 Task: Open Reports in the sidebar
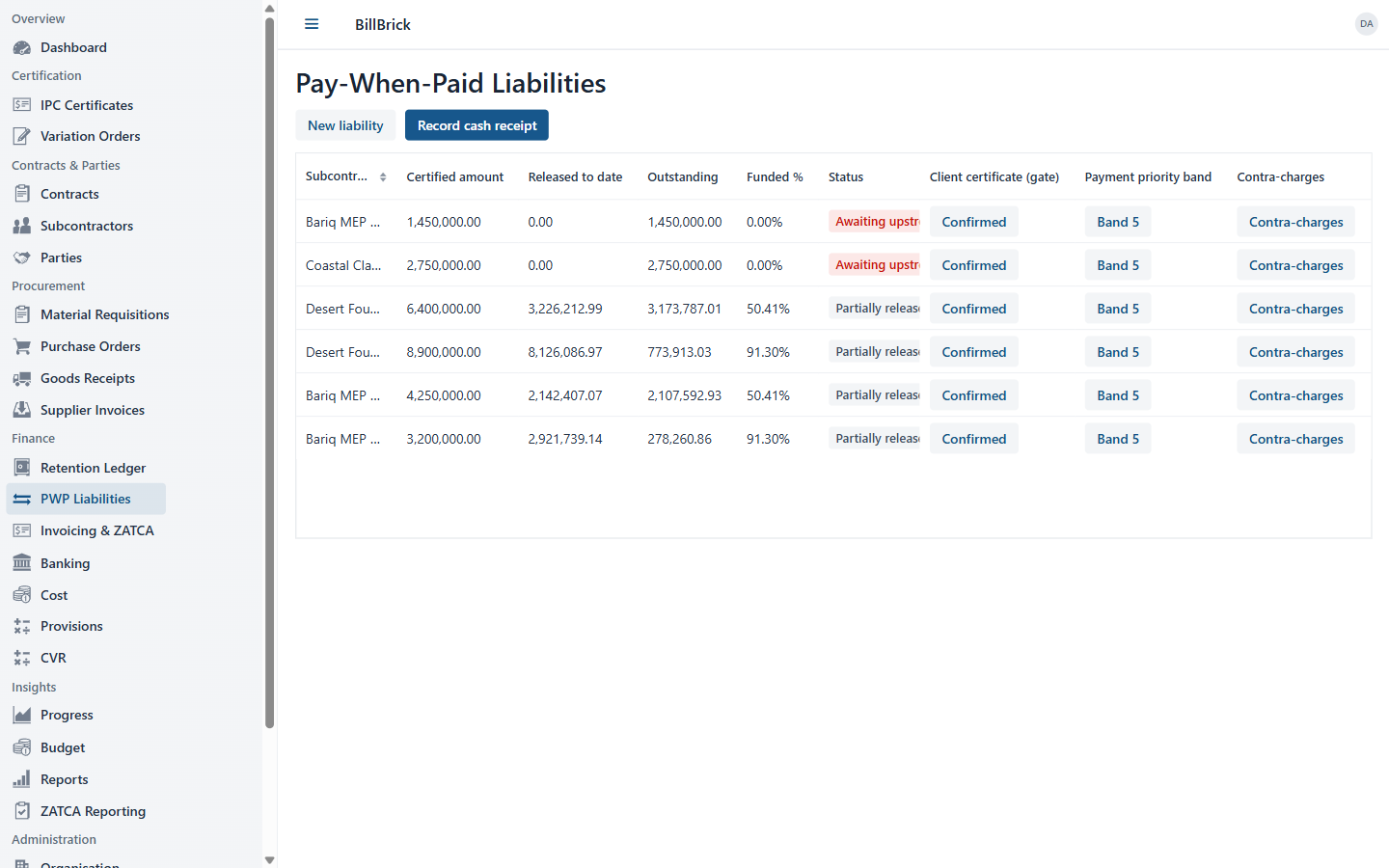click(86, 779)
